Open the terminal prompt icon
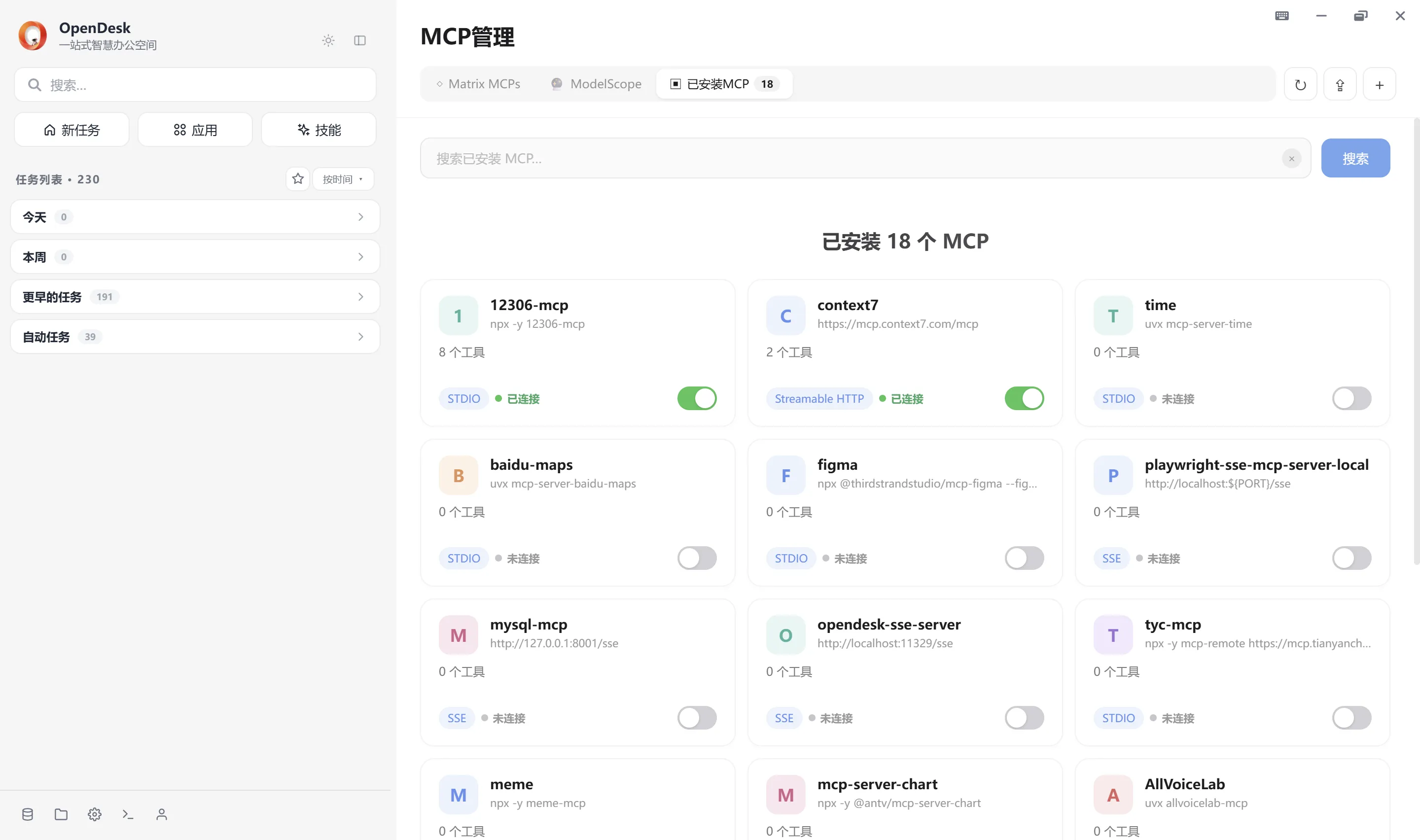The width and height of the screenshot is (1420, 840). [x=128, y=814]
